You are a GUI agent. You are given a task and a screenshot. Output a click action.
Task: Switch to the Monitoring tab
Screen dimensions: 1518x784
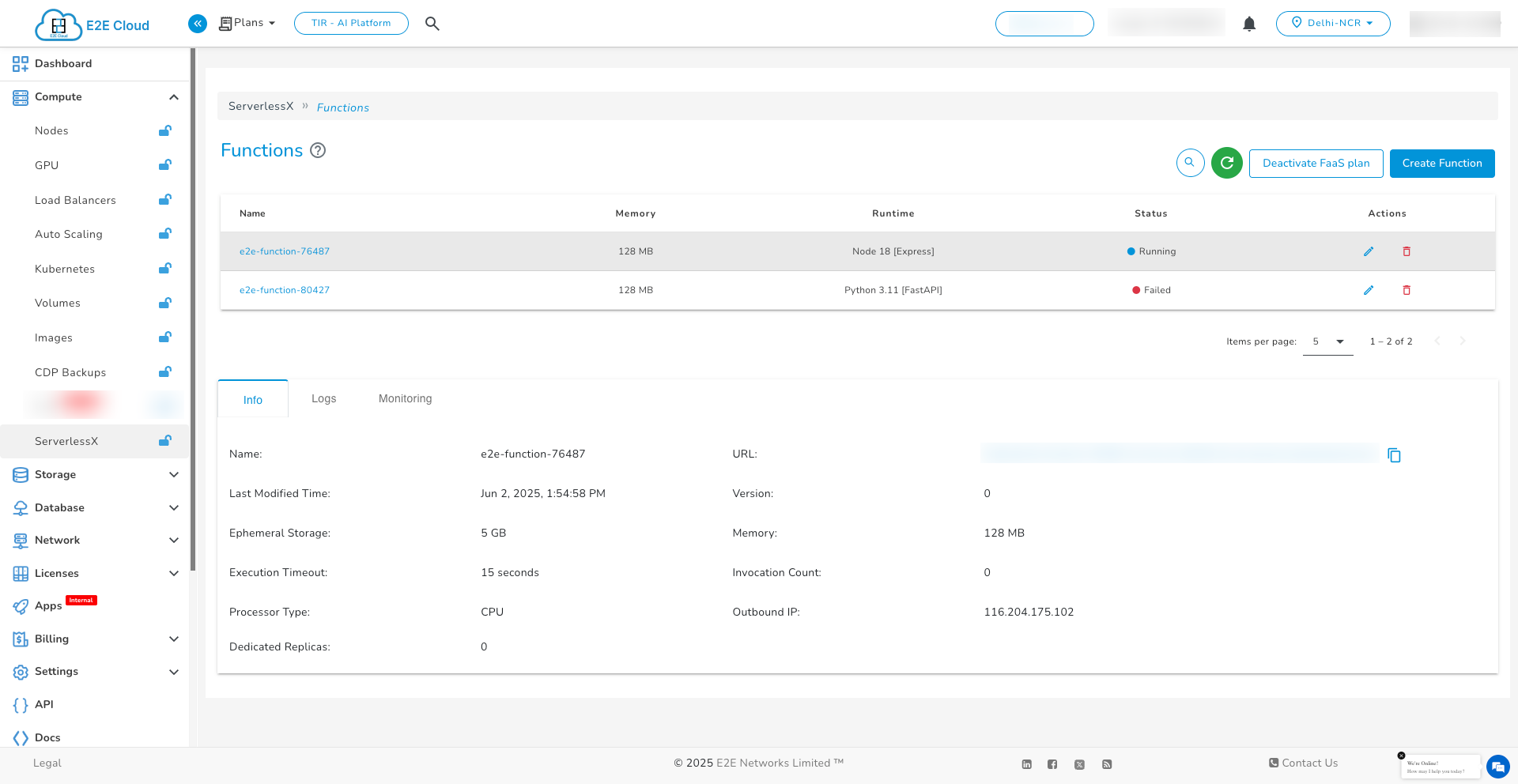coord(405,398)
